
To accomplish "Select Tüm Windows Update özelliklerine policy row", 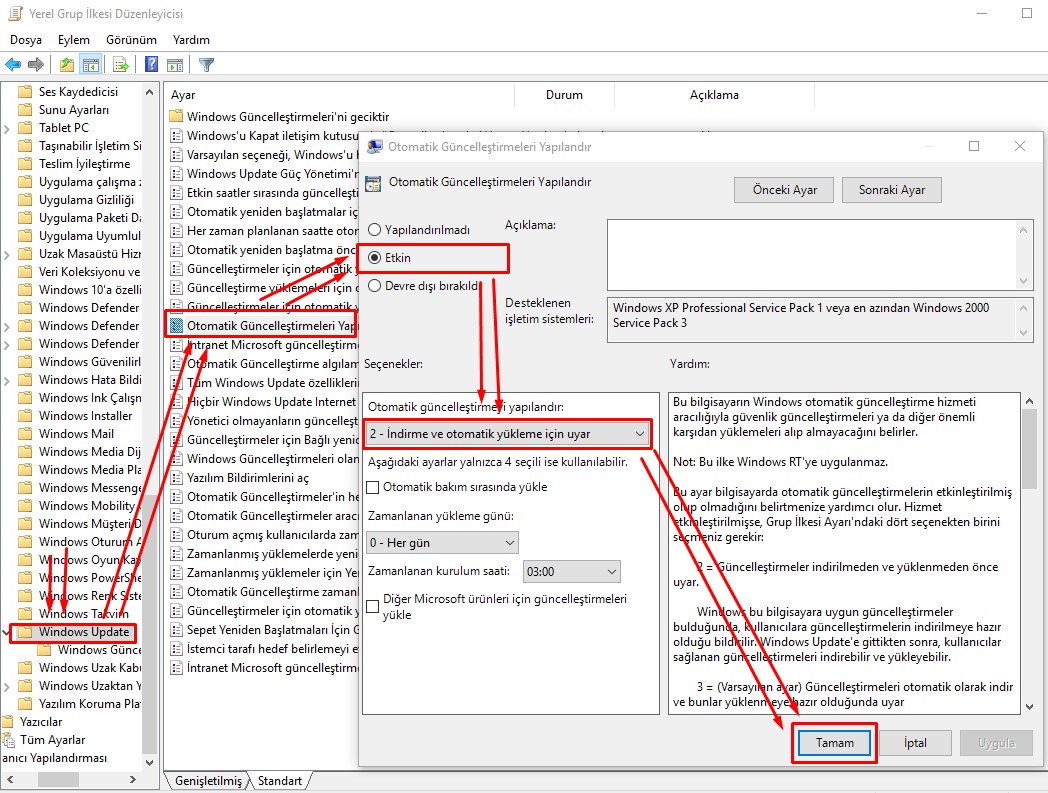I will (264, 383).
